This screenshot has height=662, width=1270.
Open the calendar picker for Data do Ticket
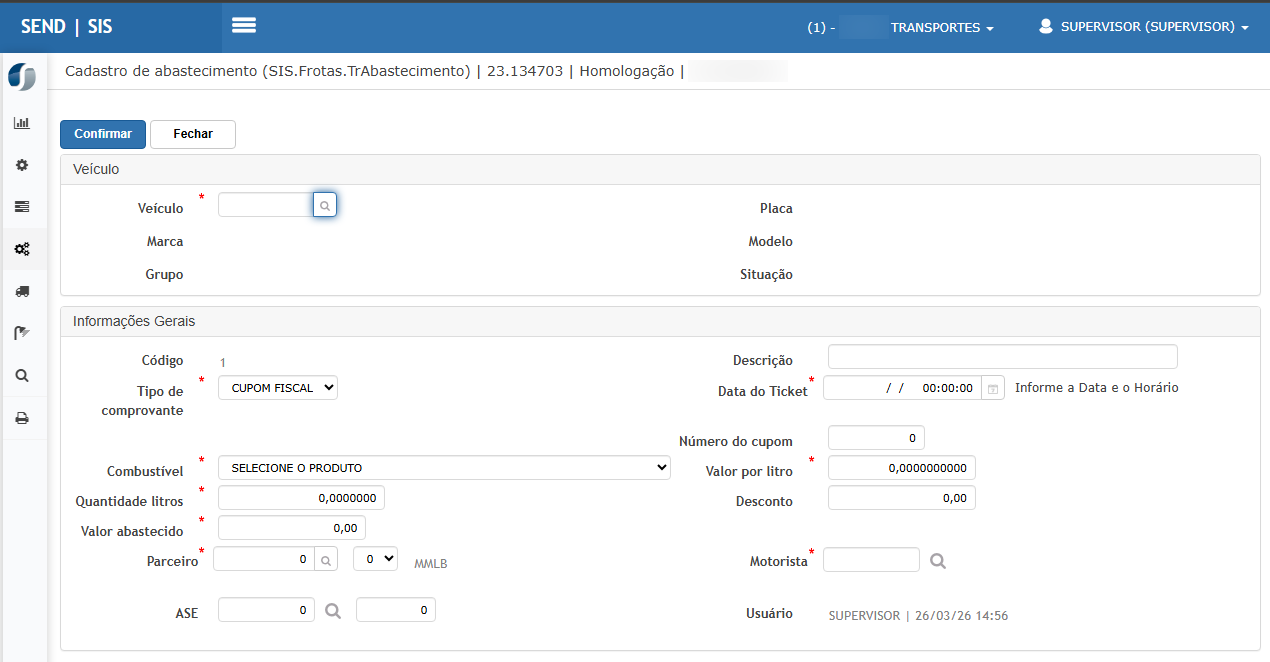(993, 388)
